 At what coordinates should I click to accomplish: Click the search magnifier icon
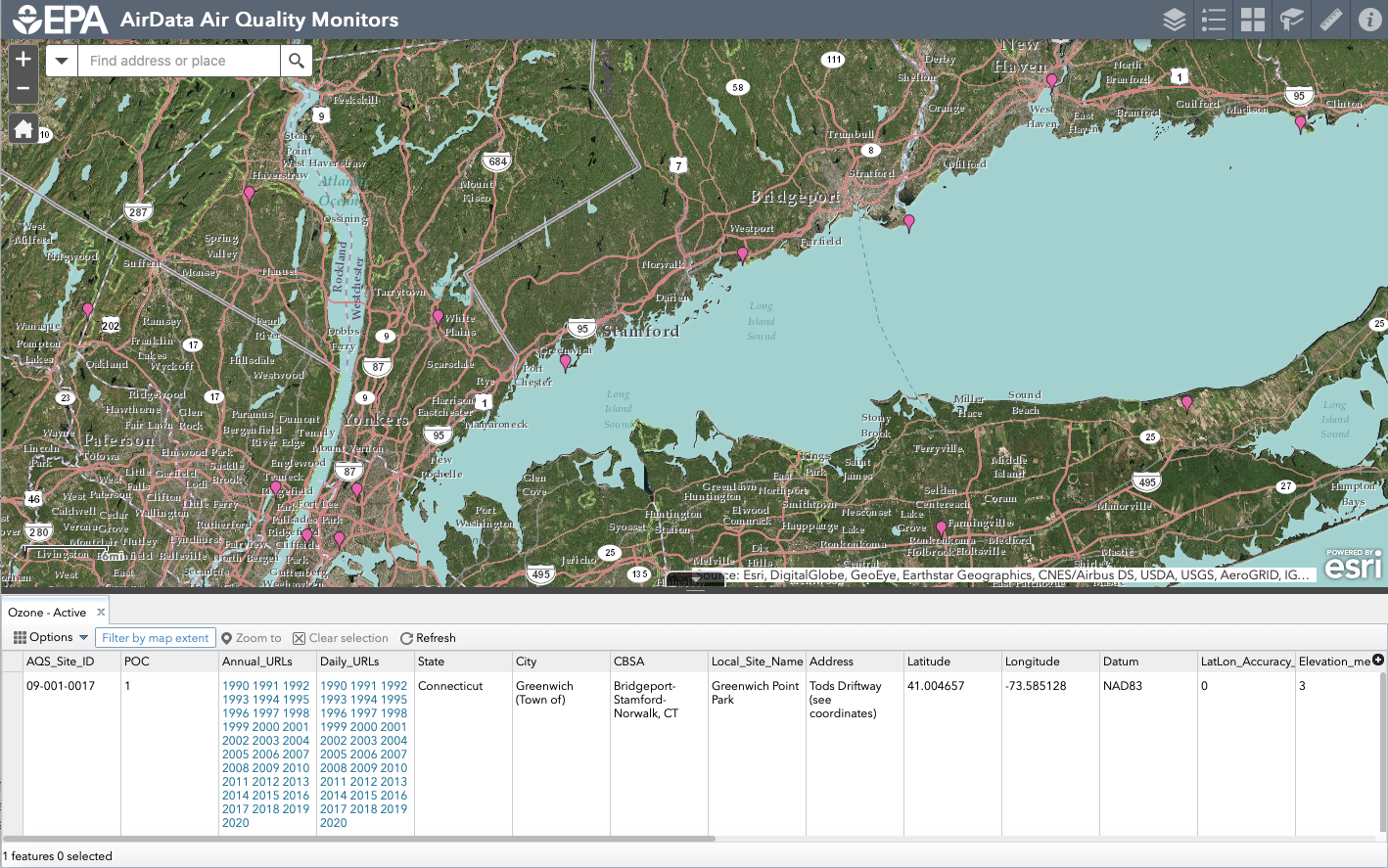click(x=297, y=61)
